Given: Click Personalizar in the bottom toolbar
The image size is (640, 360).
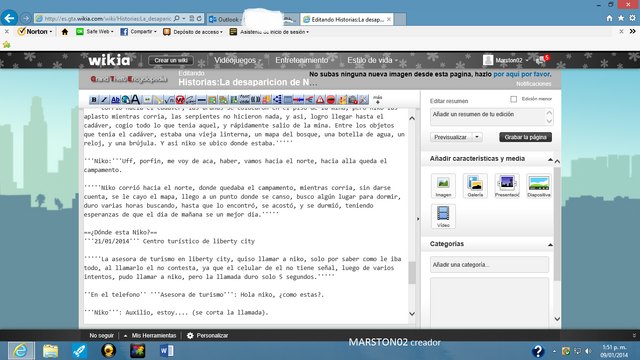Looking at the screenshot, I should [208, 336].
